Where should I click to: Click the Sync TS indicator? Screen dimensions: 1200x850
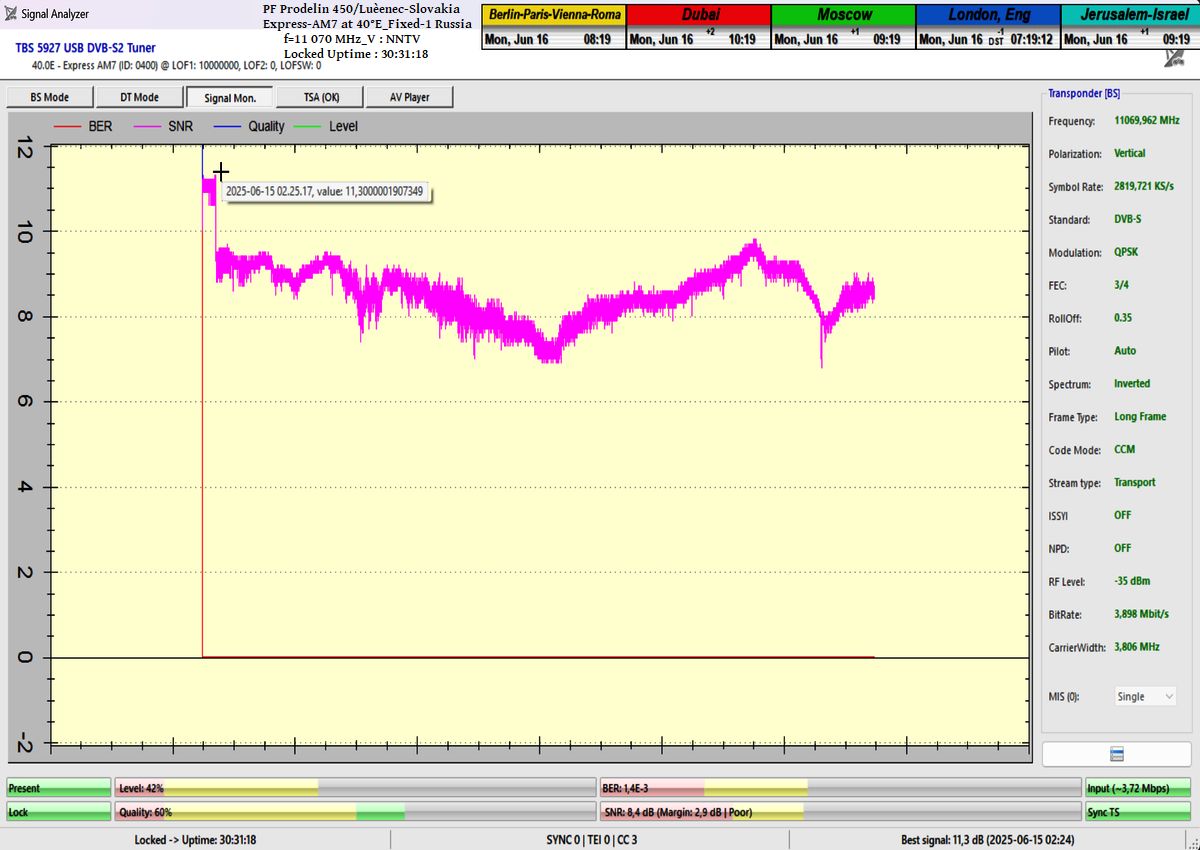click(1138, 812)
